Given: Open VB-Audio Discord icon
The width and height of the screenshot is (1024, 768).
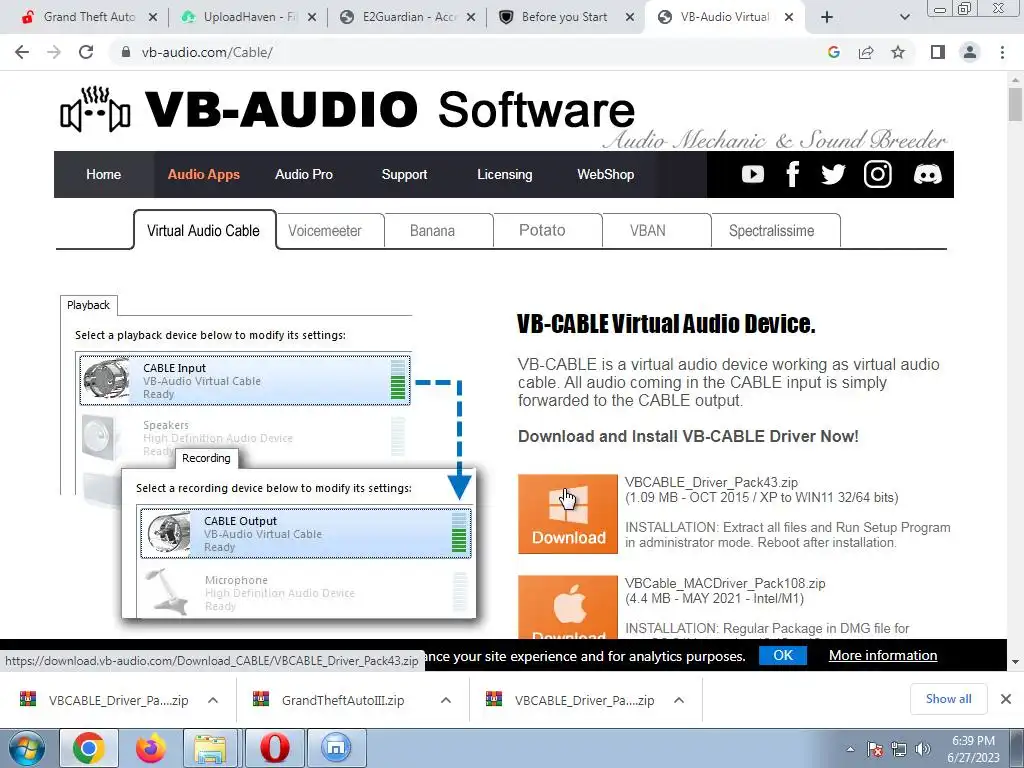Looking at the screenshot, I should [x=927, y=174].
